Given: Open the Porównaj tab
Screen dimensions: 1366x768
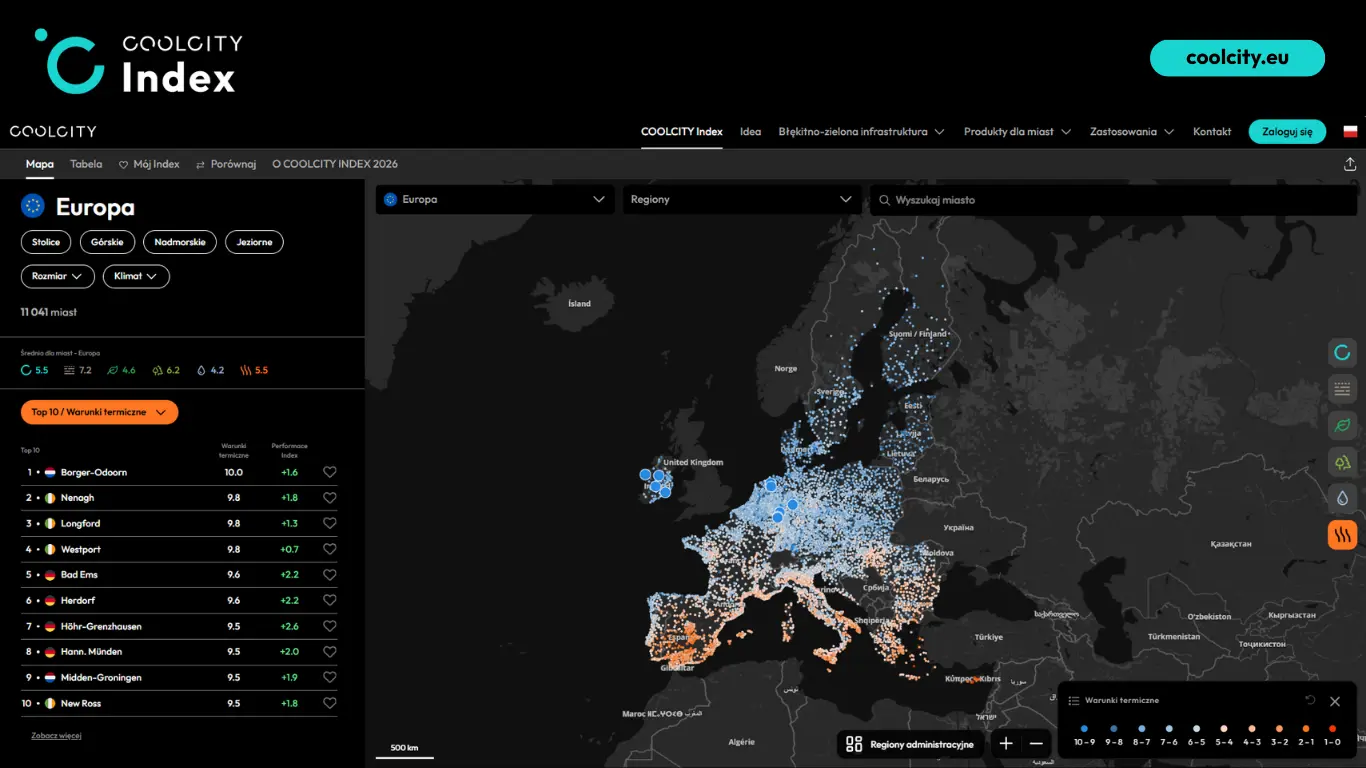Looking at the screenshot, I should [226, 164].
